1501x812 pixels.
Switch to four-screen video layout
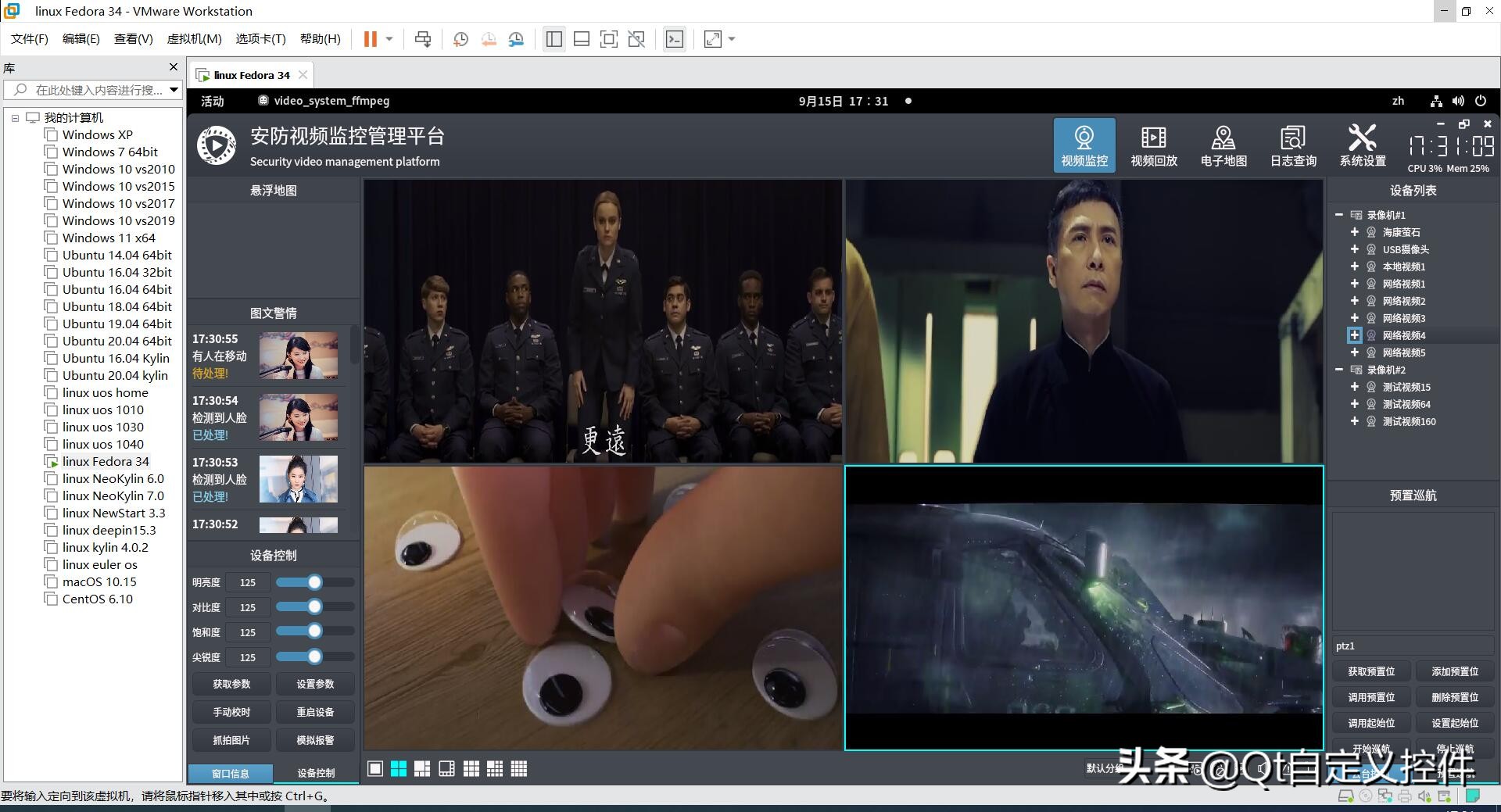pyautogui.click(x=399, y=769)
